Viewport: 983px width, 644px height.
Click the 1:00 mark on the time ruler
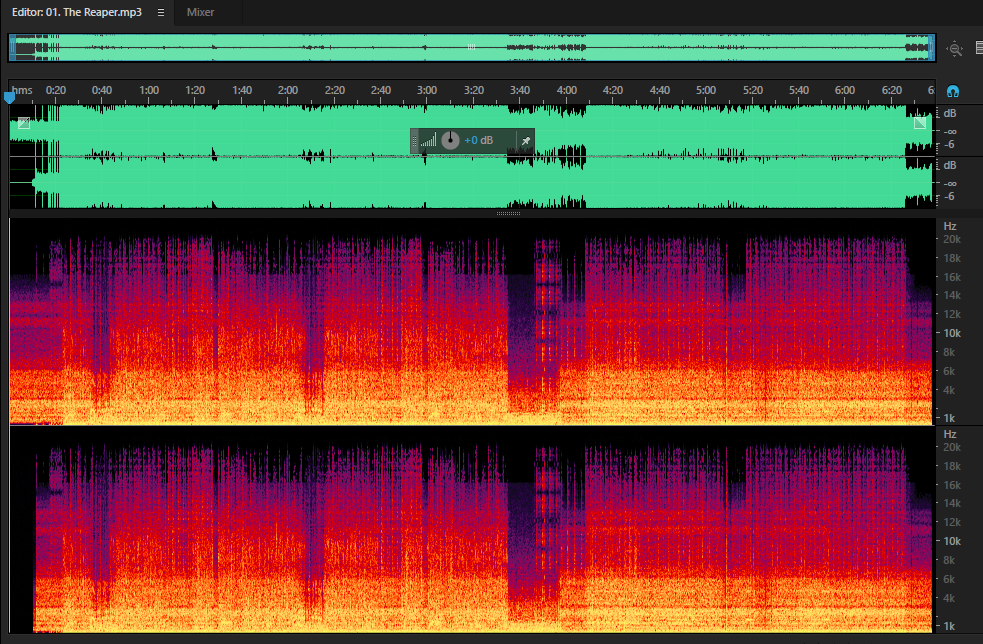[149, 90]
